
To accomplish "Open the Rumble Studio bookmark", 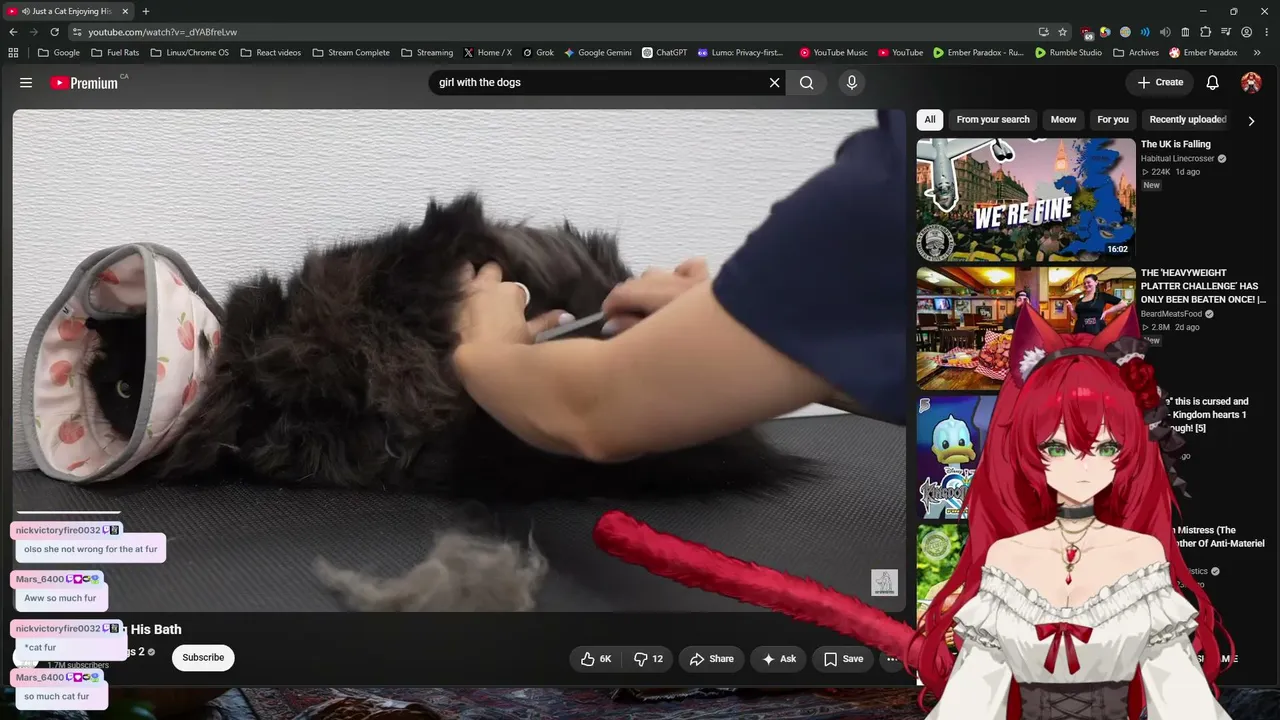I will click(1068, 53).
